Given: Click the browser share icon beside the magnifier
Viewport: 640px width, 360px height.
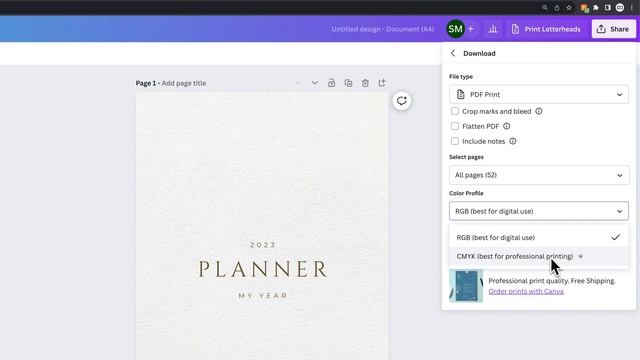Looking at the screenshot, I should click(557, 7).
